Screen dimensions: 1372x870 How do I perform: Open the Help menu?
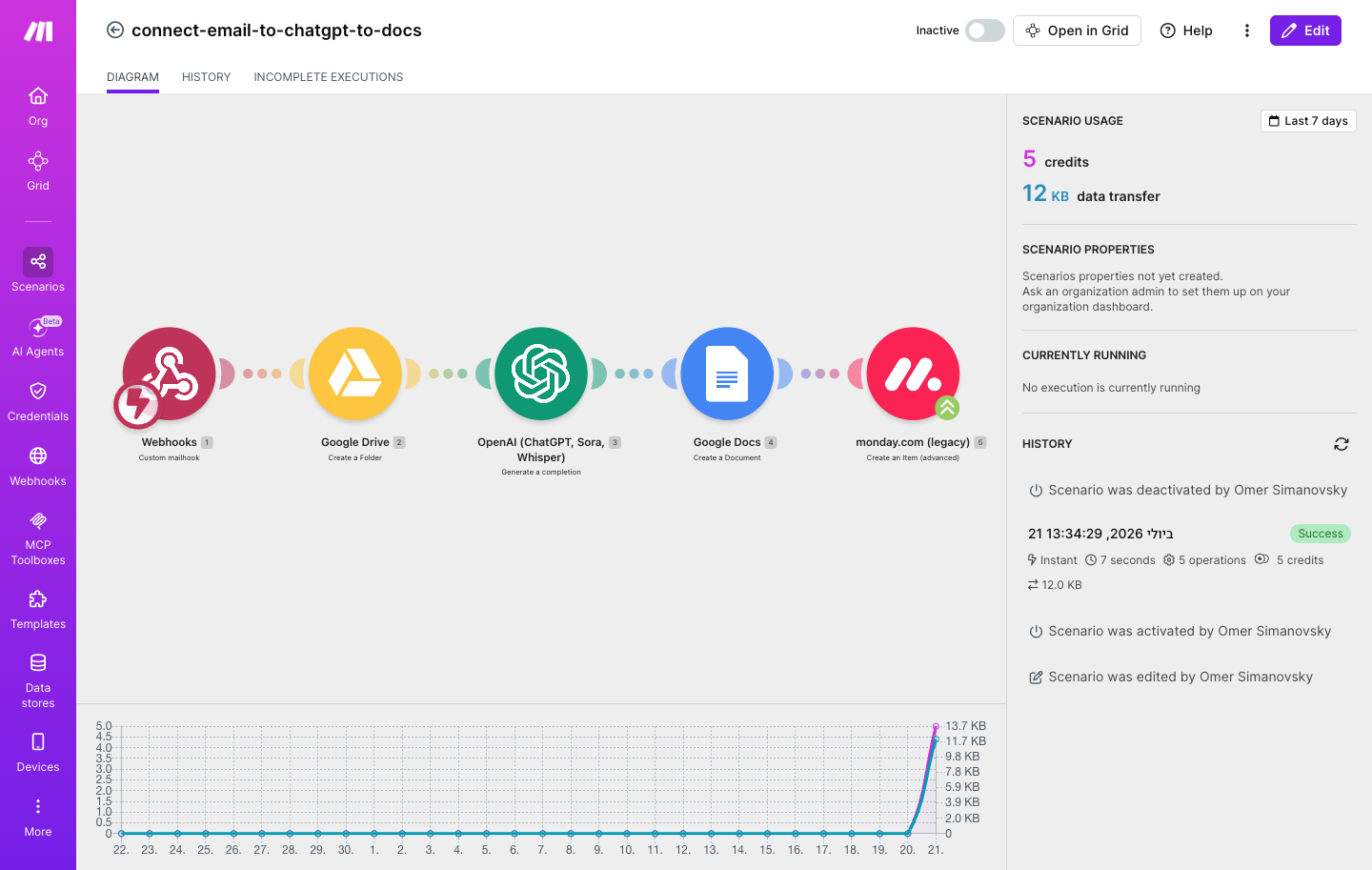pos(1186,30)
